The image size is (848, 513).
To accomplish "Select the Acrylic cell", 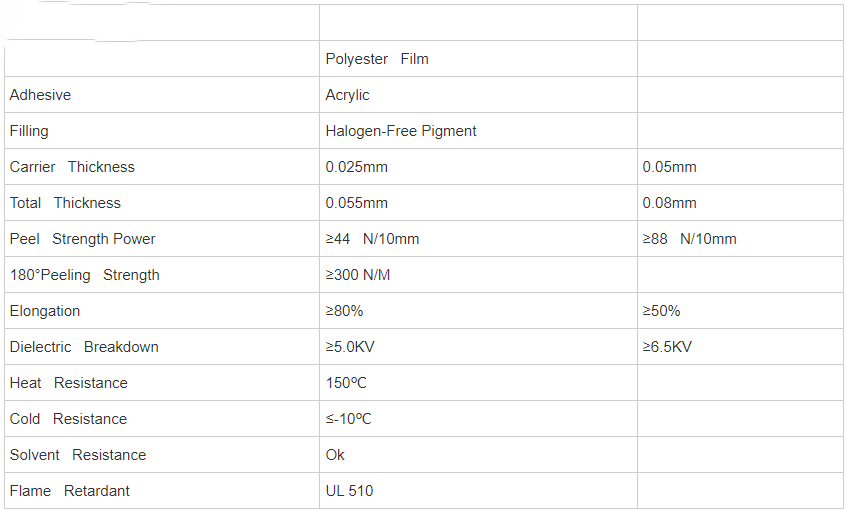I will pyautogui.click(x=347, y=95).
